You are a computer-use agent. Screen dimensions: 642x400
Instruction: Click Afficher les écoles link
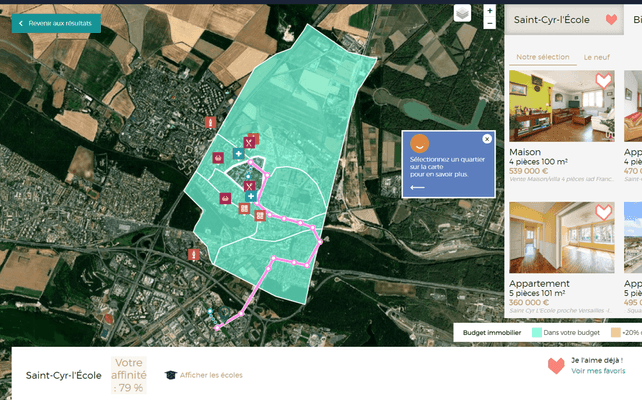211,375
